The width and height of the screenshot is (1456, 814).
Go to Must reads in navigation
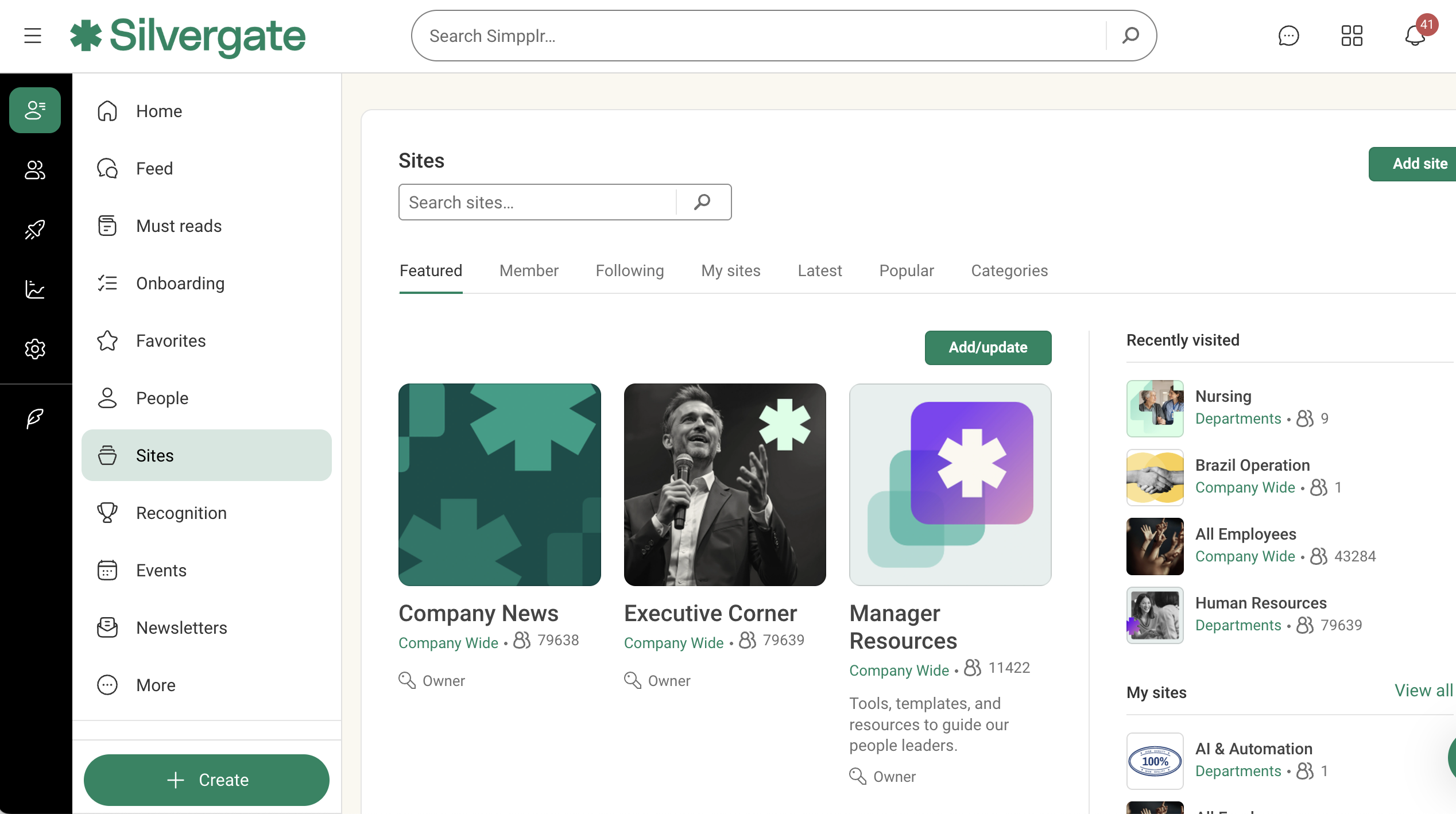click(179, 226)
